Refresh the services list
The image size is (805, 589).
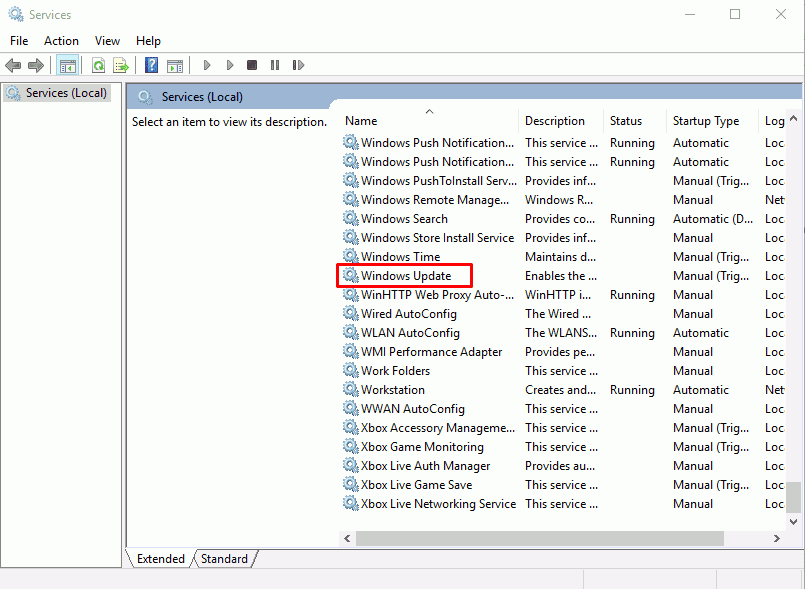click(98, 65)
